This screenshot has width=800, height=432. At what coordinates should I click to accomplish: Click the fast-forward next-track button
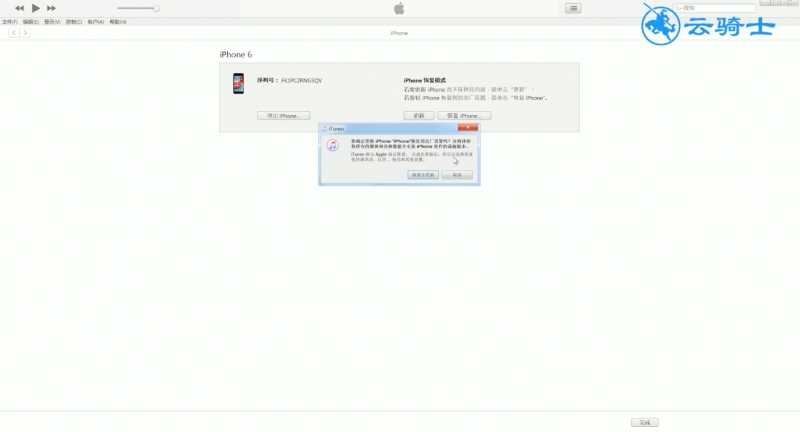[x=52, y=8]
